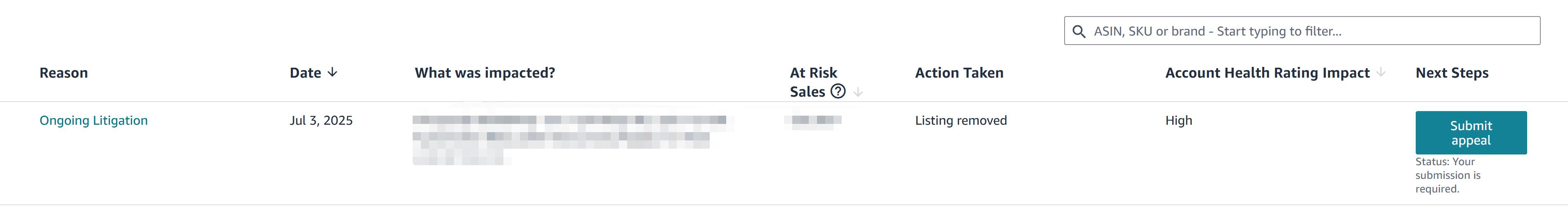Sort by Account Health Rating Impact arrow
The width and height of the screenshot is (1568, 216).
coord(1381,72)
